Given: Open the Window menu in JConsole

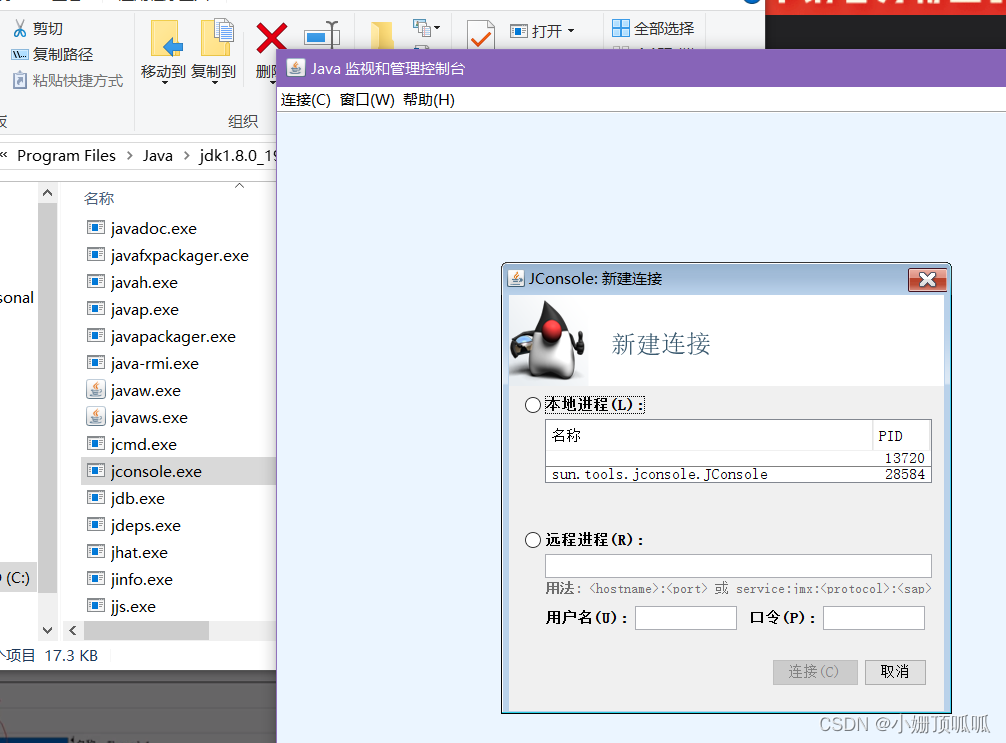Looking at the screenshot, I should 367,100.
